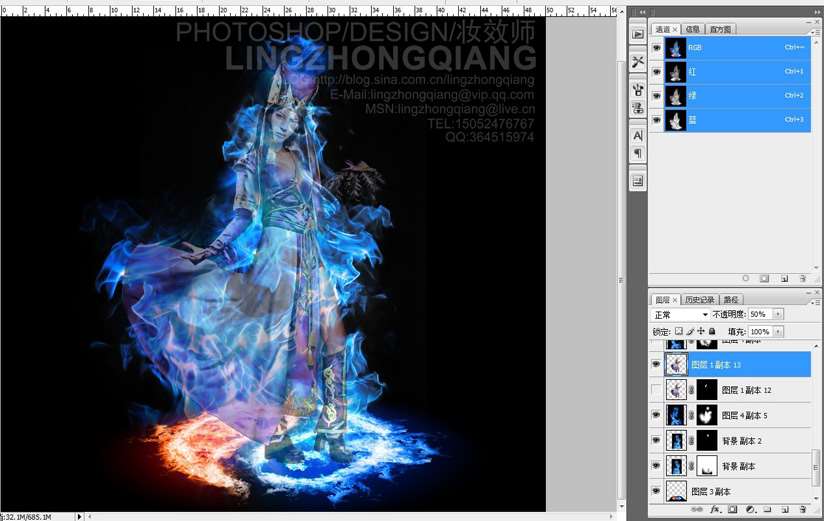
Task: Click the Layers panel scrollbar thumb
Action: (x=816, y=468)
